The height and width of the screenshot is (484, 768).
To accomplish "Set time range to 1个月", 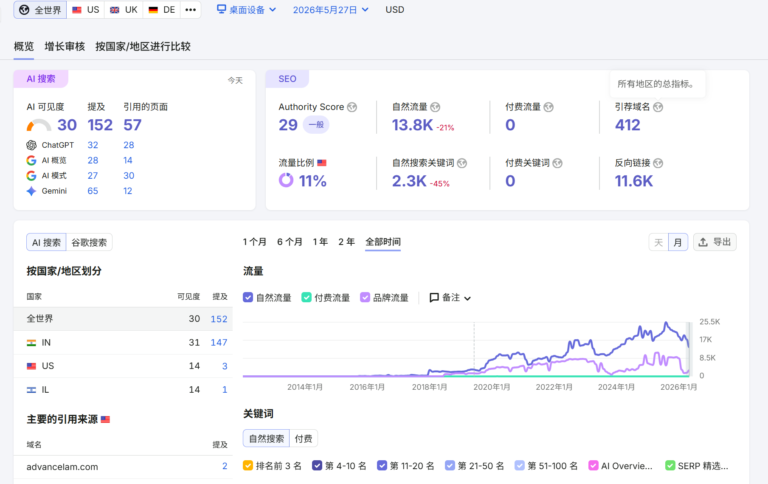I will 255,242.
